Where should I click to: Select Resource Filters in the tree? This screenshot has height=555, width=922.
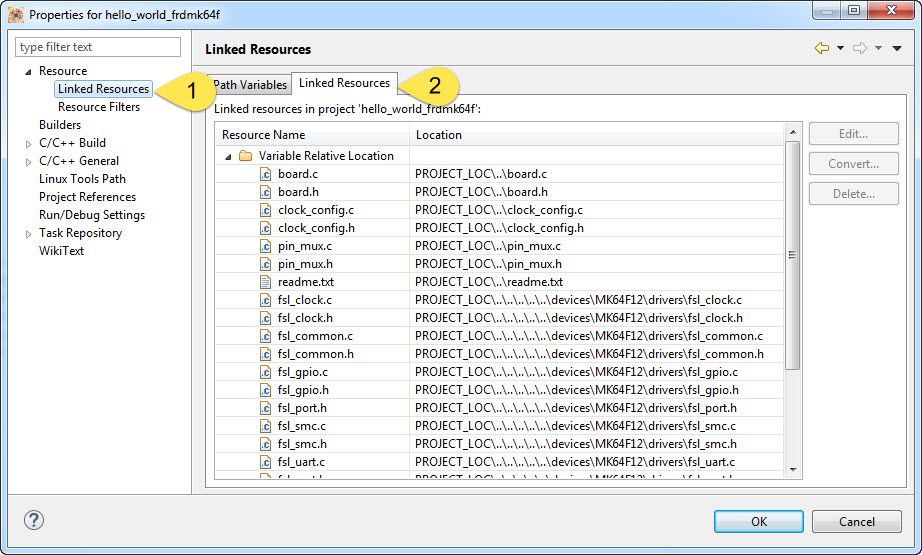pos(99,107)
